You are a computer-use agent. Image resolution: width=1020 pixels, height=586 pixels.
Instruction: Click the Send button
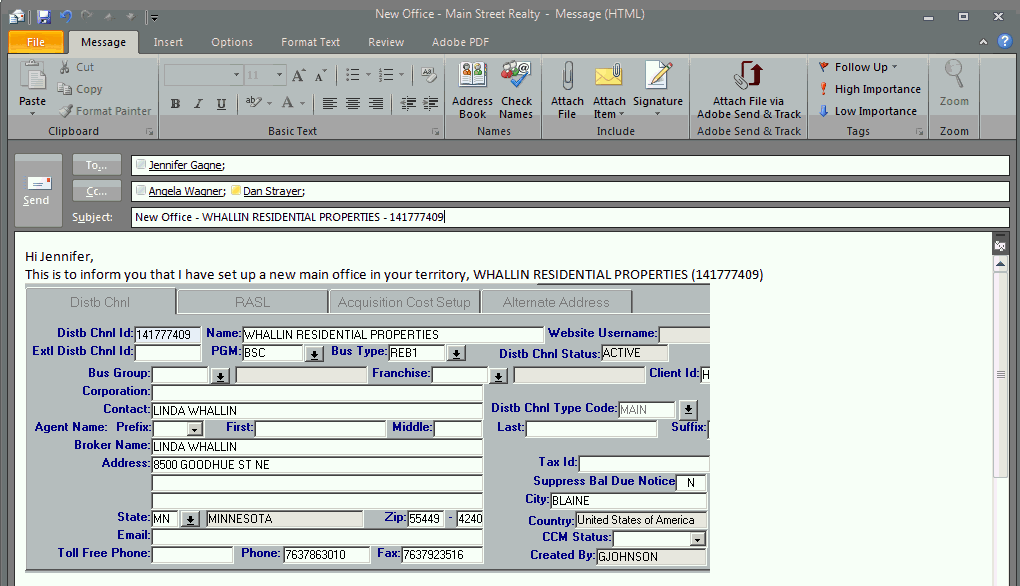37,190
